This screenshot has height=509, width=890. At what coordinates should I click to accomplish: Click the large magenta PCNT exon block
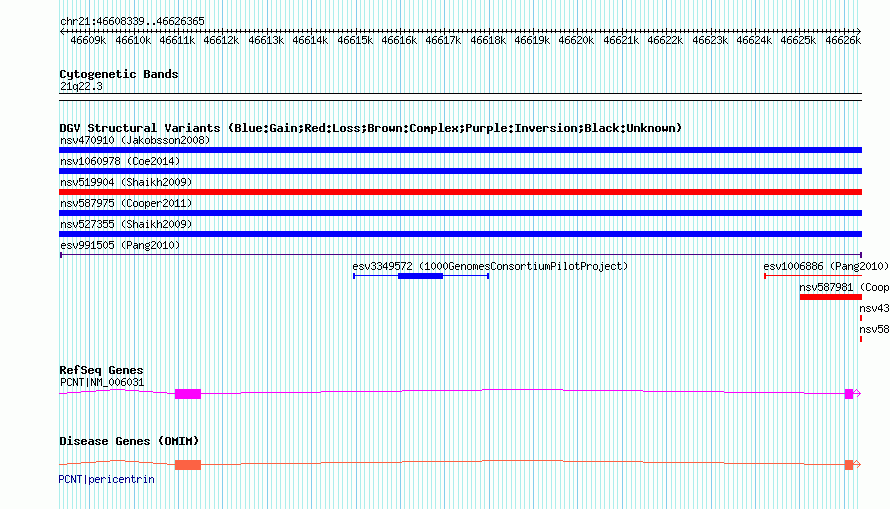tap(188, 394)
